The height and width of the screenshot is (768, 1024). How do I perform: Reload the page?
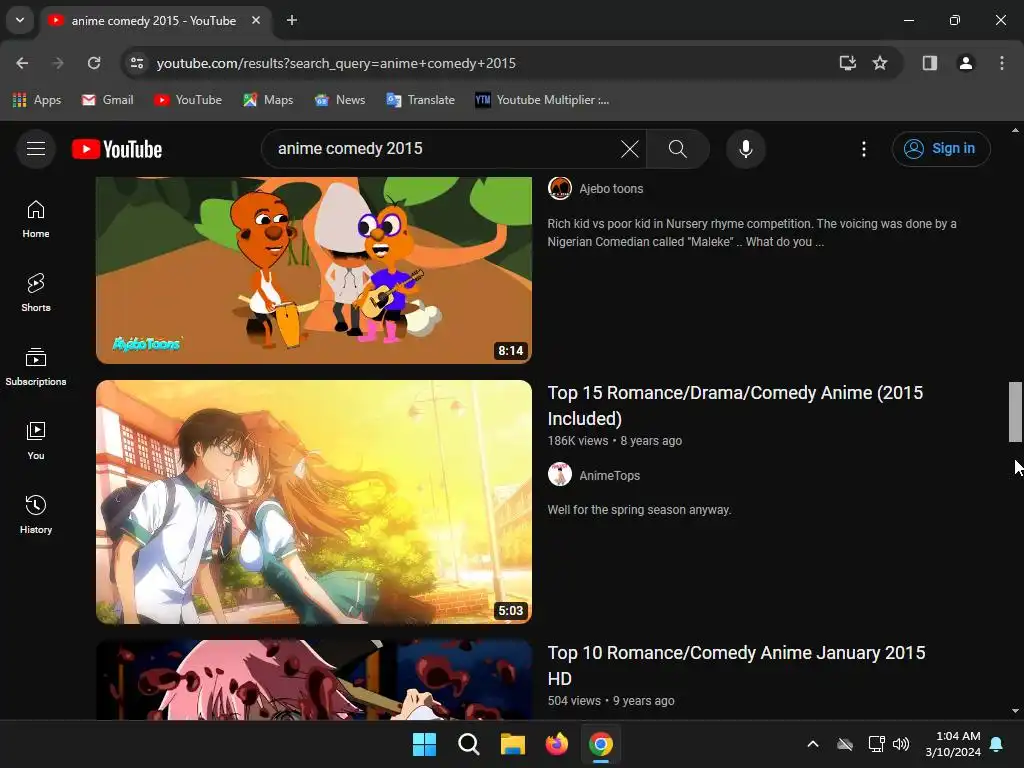[94, 63]
